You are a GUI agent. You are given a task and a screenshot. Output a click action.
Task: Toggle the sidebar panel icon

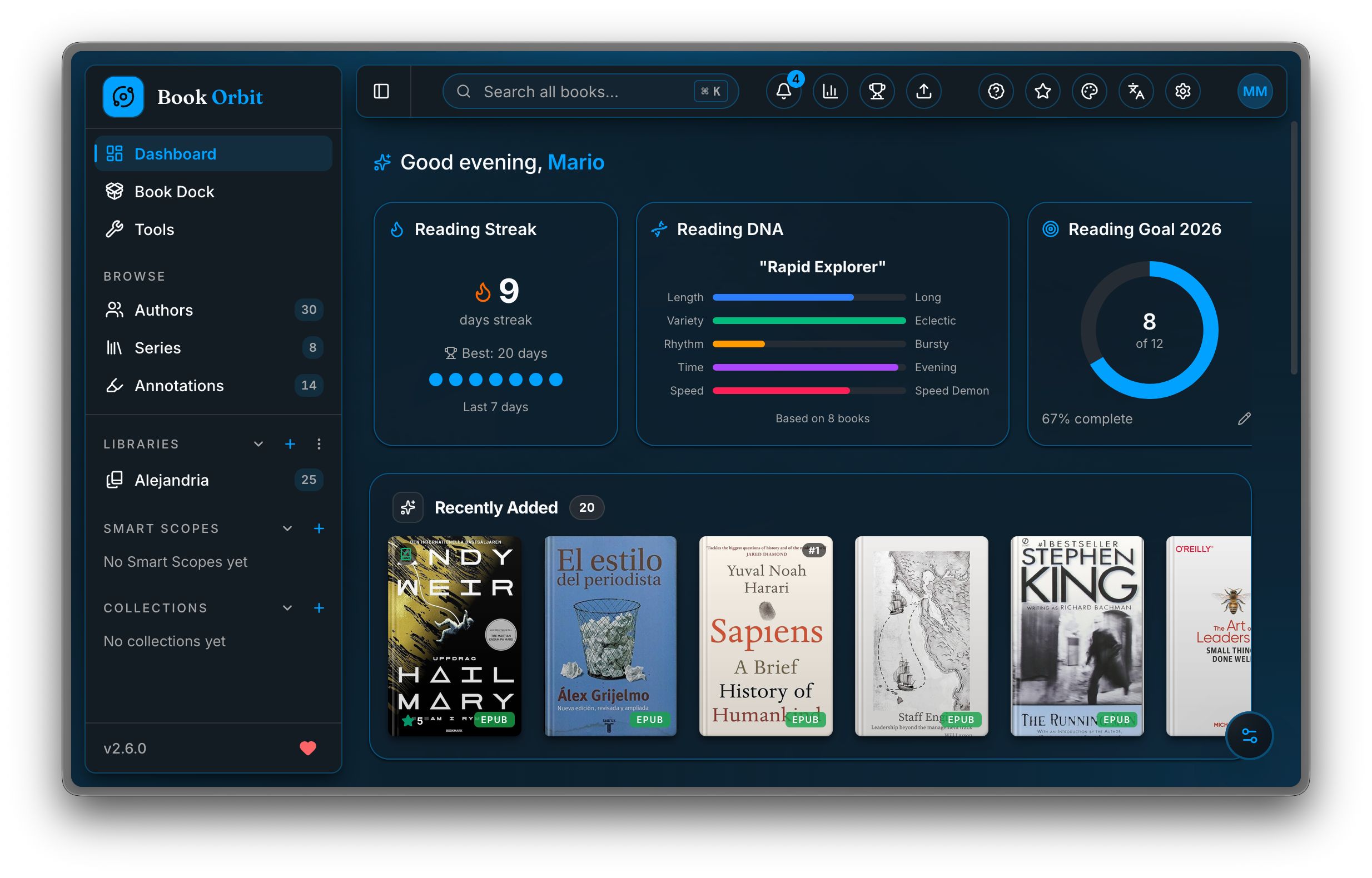[x=381, y=91]
